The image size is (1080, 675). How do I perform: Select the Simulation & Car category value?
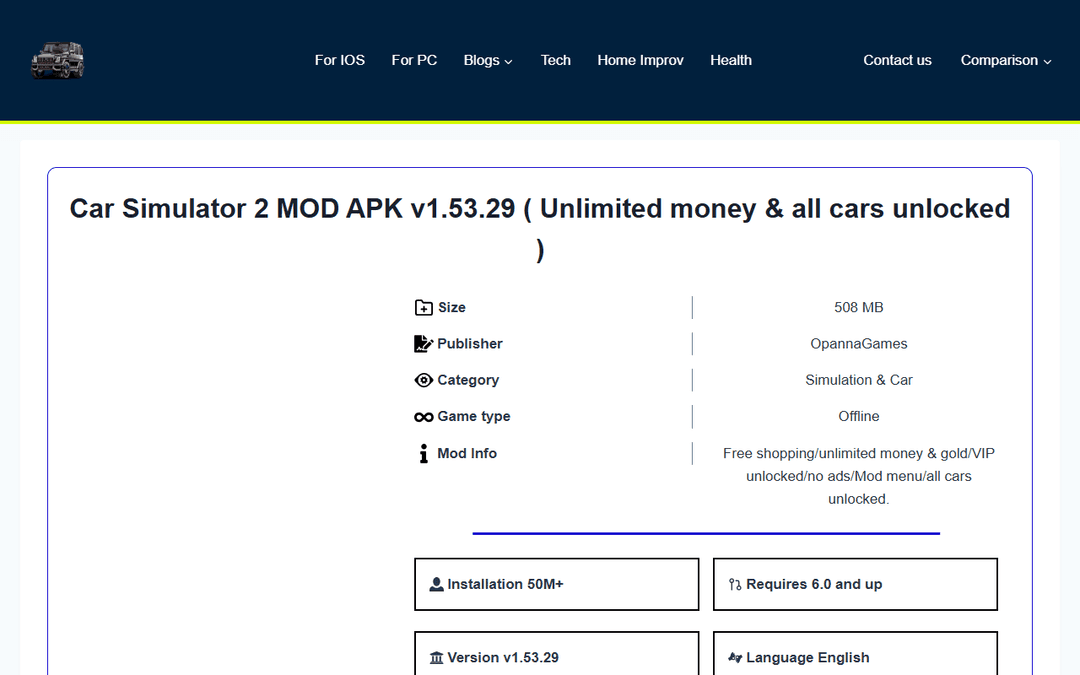click(x=858, y=380)
